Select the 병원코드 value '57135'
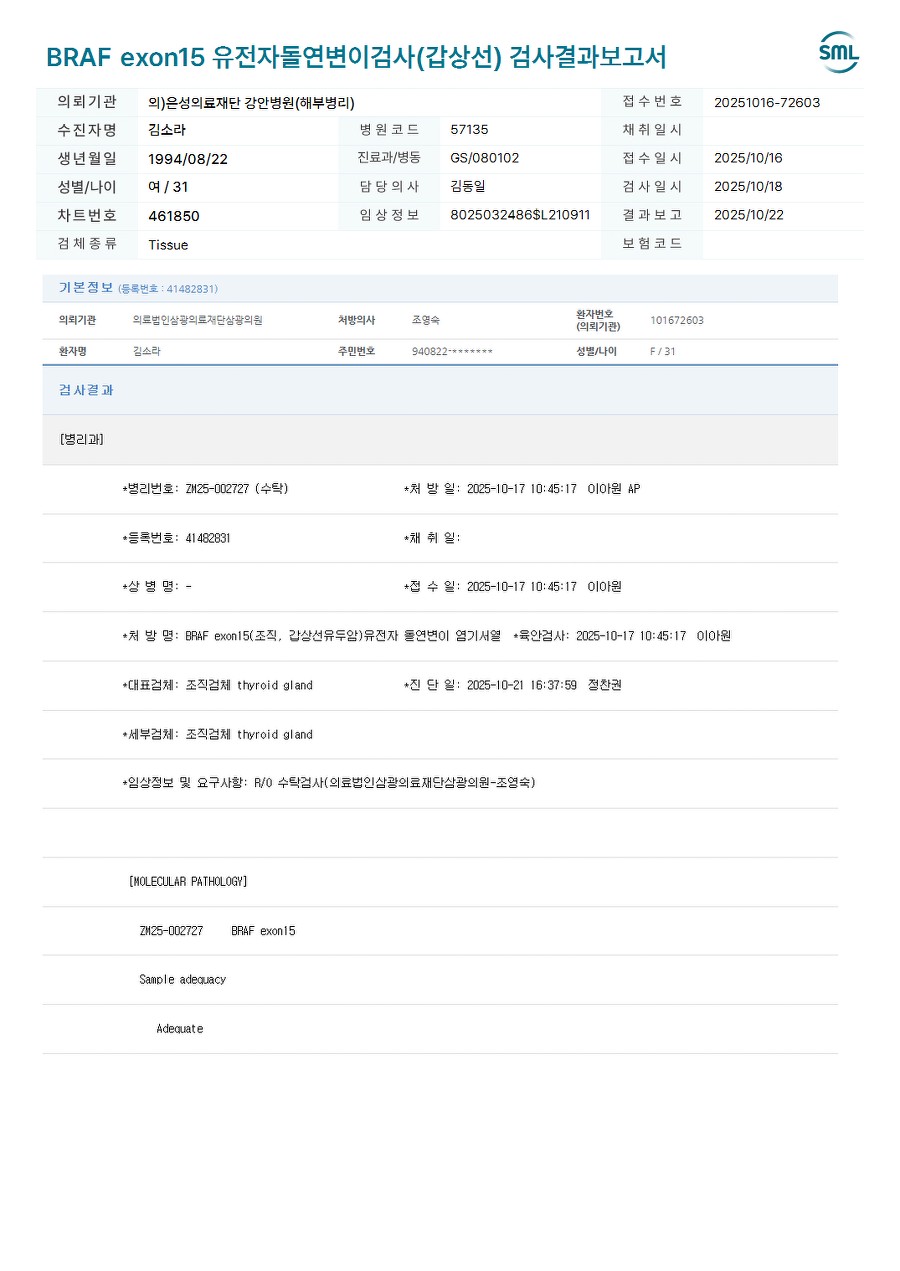The image size is (900, 1271). coord(469,130)
